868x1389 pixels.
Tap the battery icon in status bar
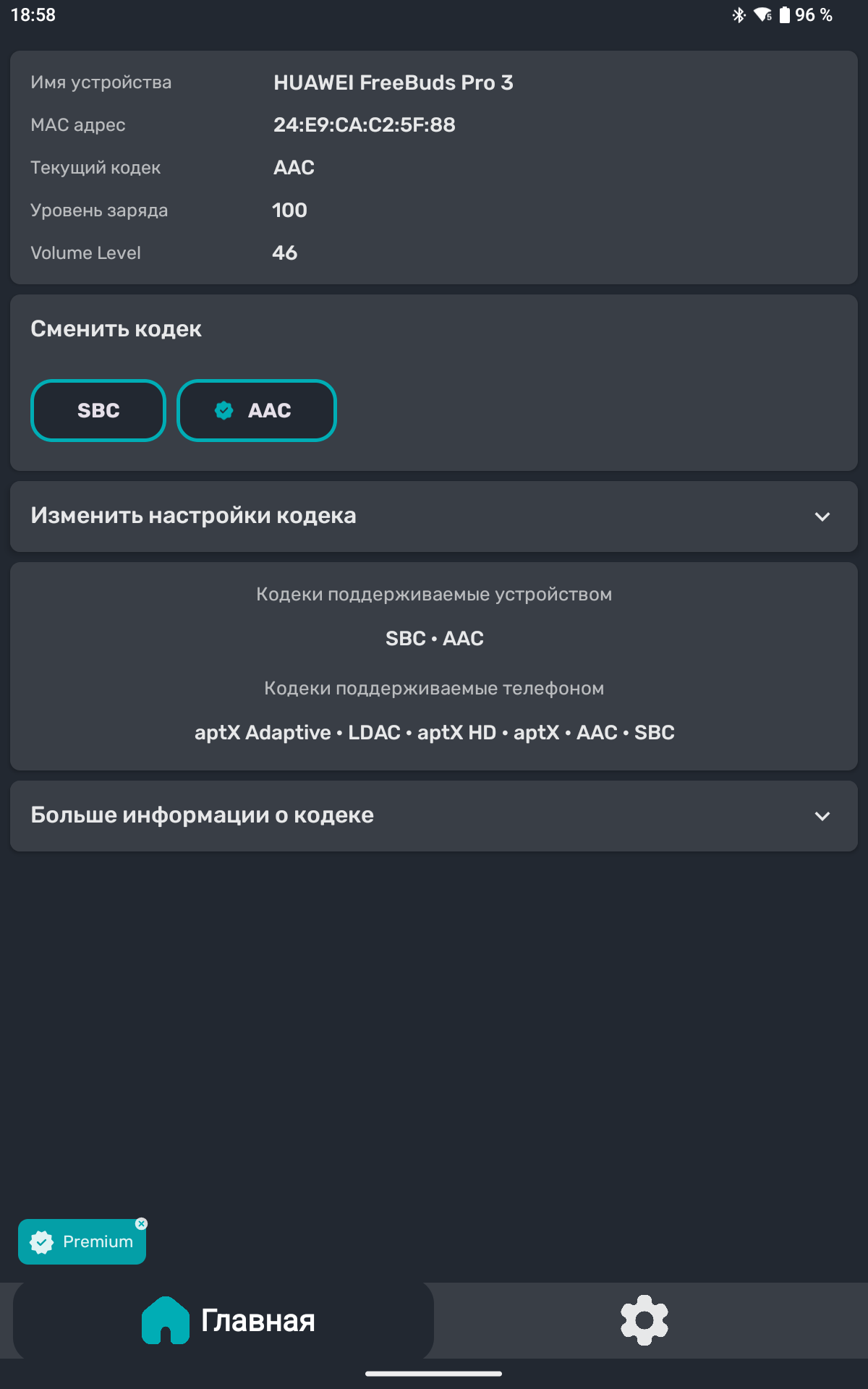click(785, 15)
